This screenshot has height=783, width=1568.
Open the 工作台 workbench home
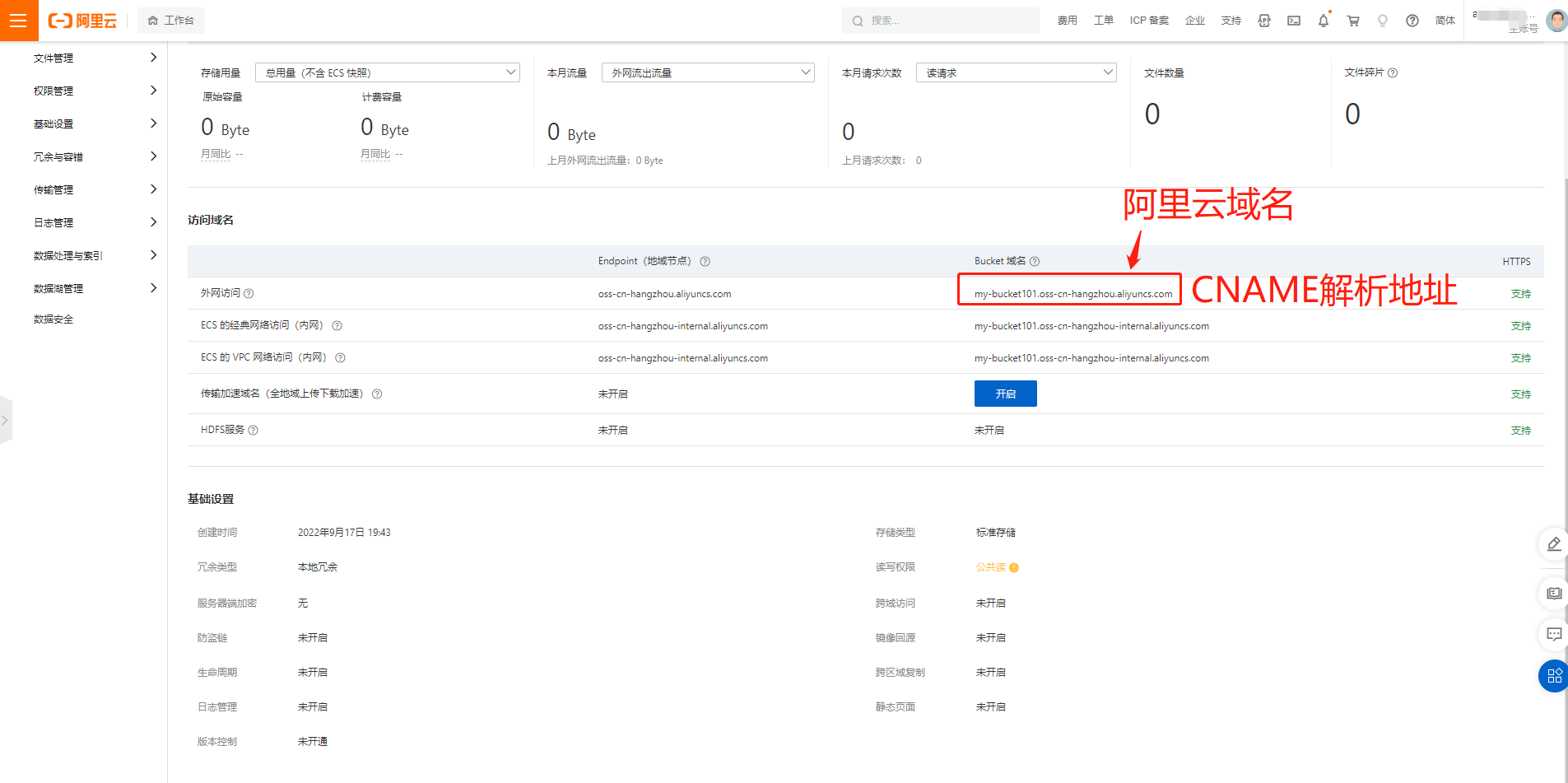point(171,21)
